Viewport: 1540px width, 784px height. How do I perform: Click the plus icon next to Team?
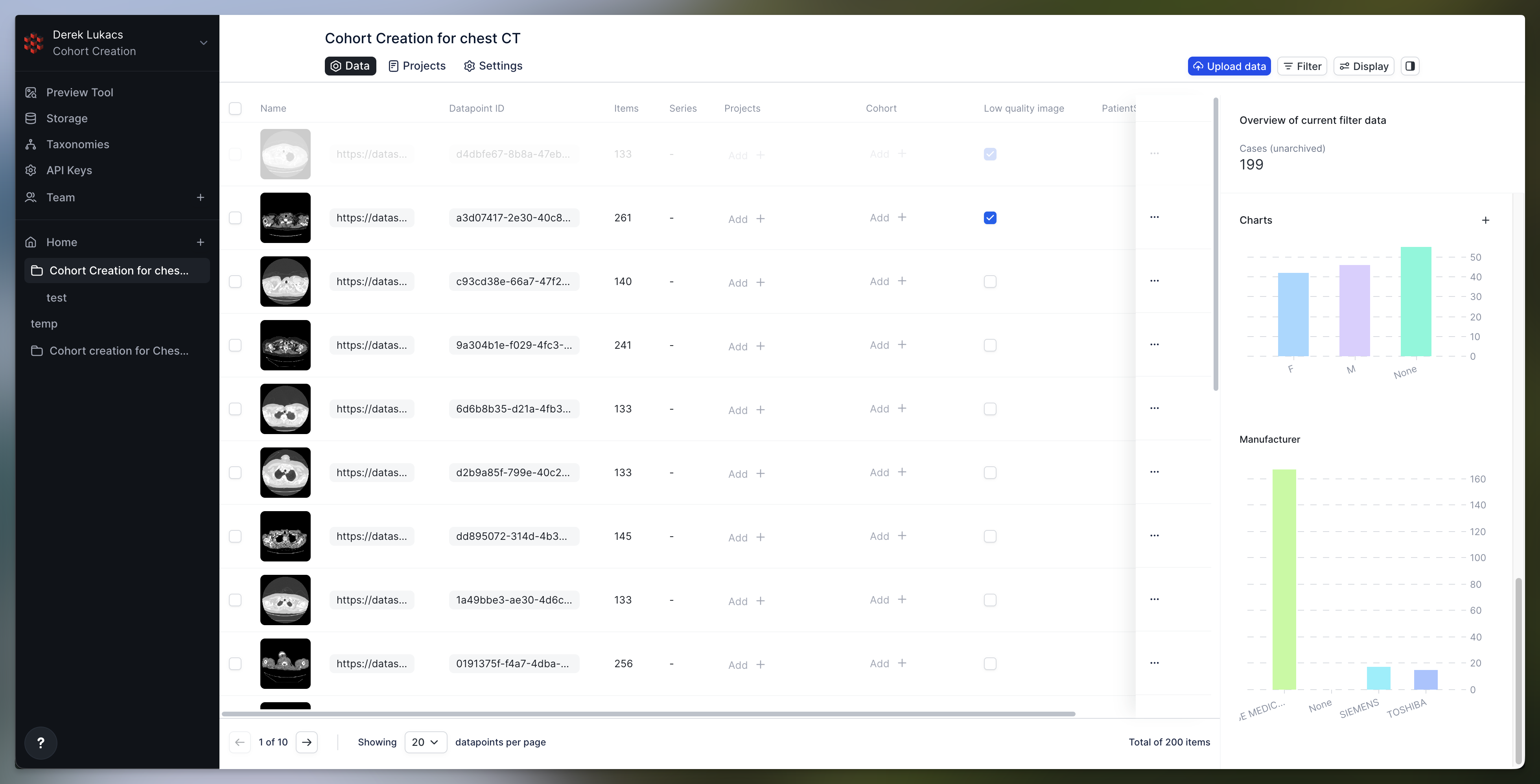pos(200,197)
